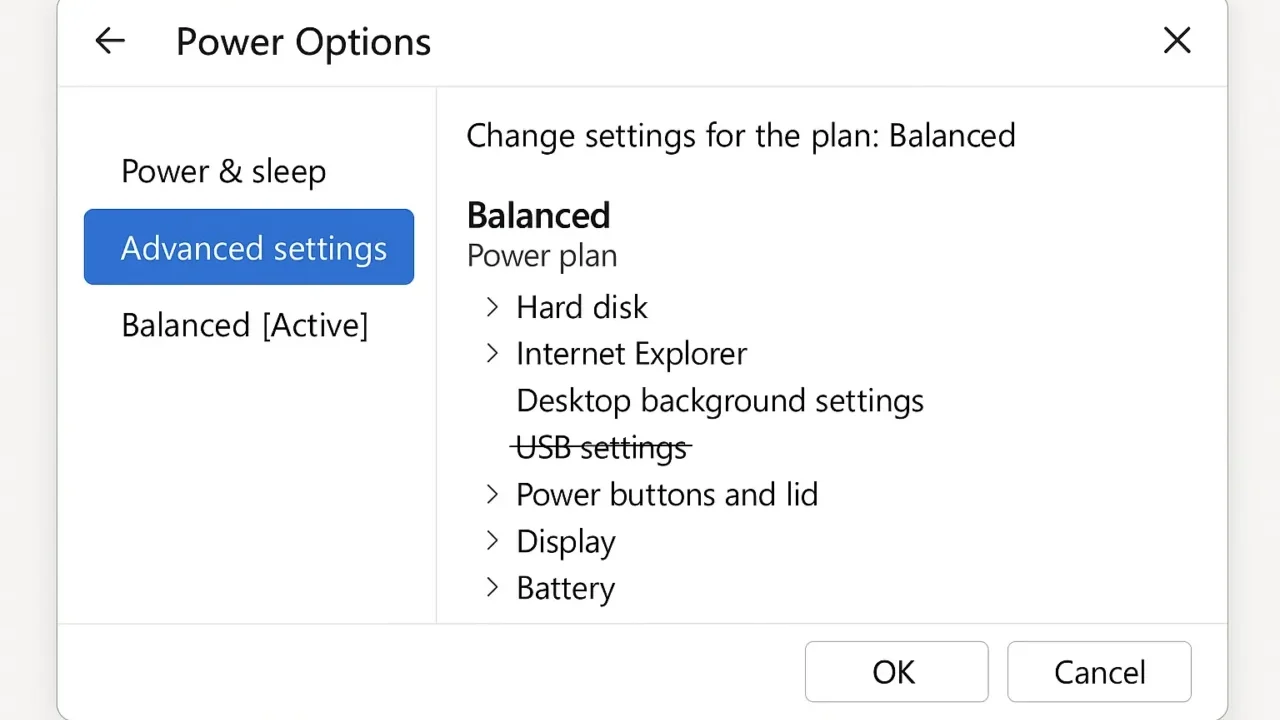Expand the Display chevron

(491, 541)
